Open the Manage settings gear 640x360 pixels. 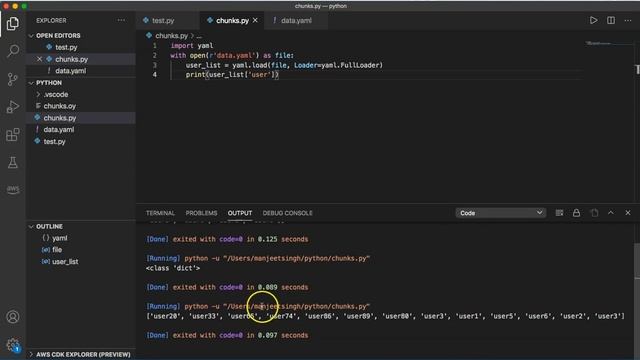click(13, 345)
